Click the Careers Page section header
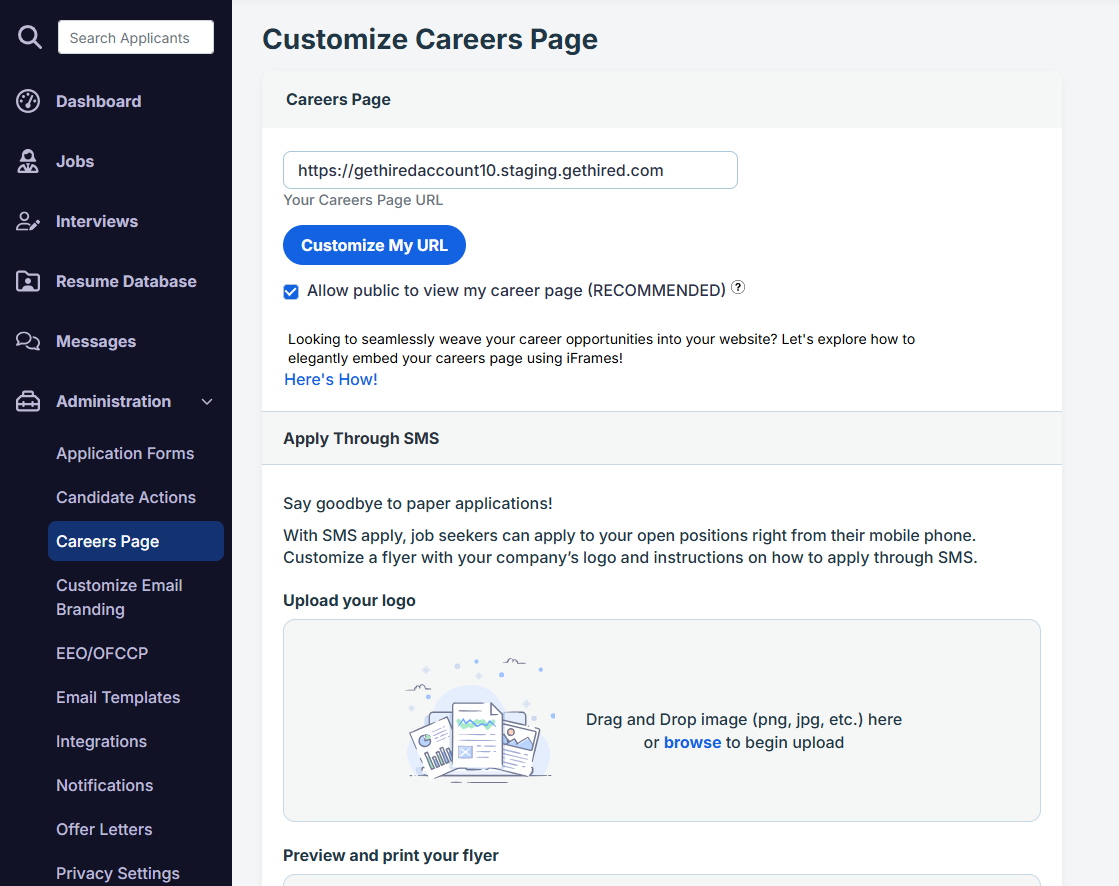1119x886 pixels. pyautogui.click(x=338, y=99)
